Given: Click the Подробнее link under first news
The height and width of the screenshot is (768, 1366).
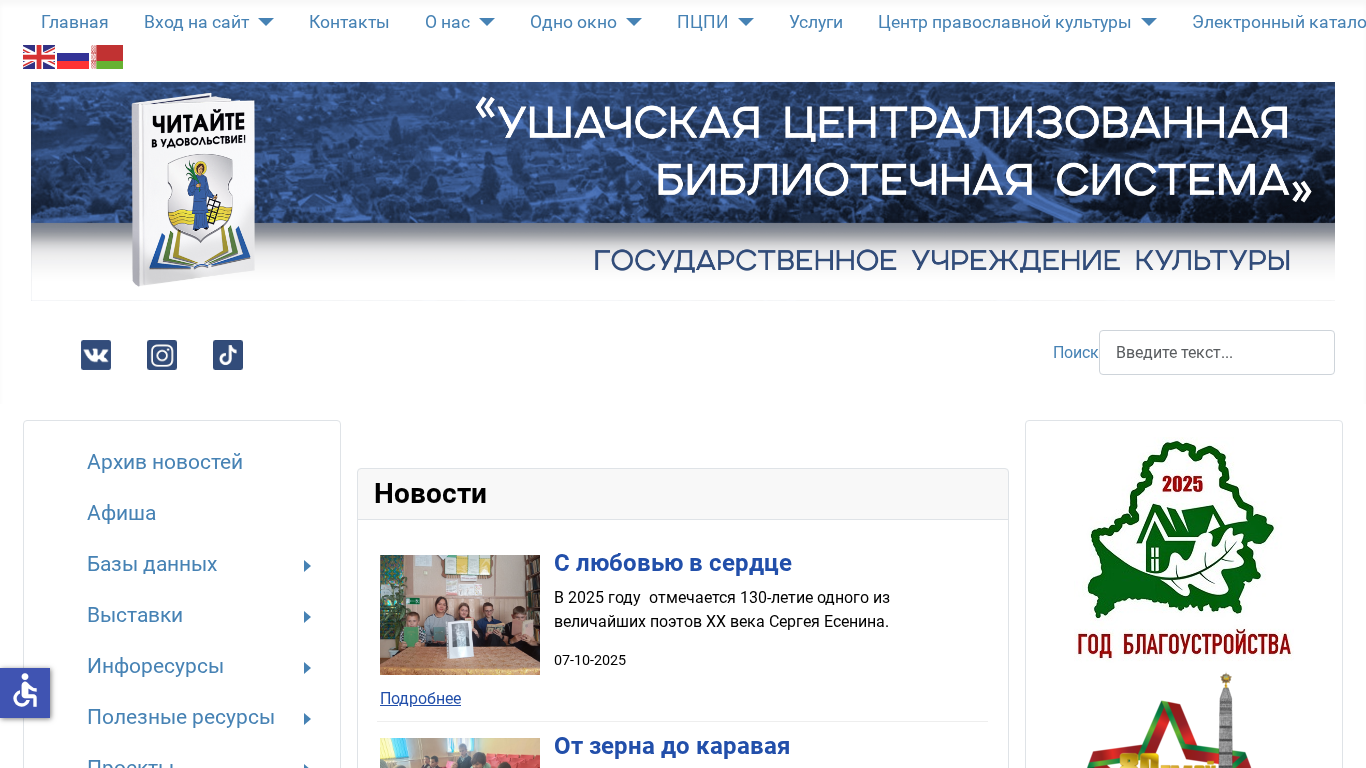Looking at the screenshot, I should click(420, 698).
